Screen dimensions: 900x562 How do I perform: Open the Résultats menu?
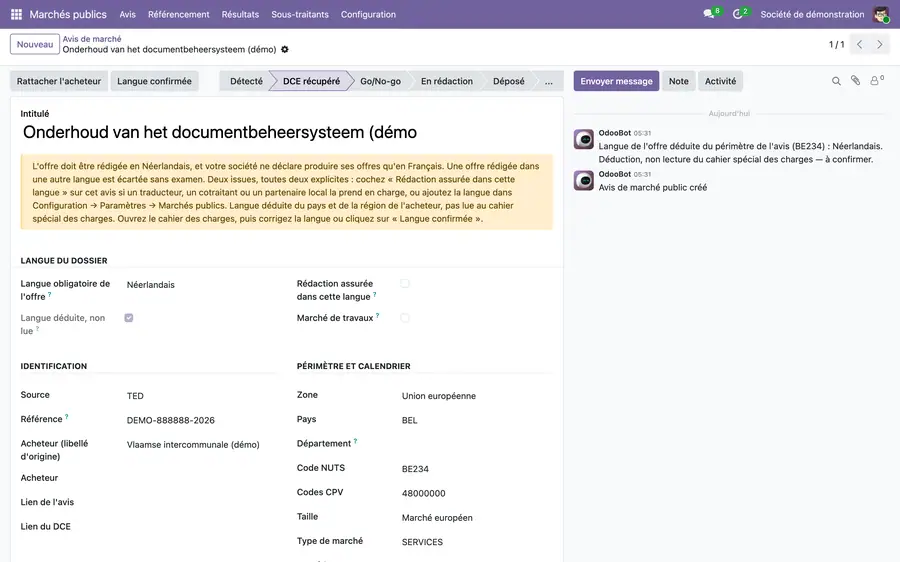coord(240,14)
